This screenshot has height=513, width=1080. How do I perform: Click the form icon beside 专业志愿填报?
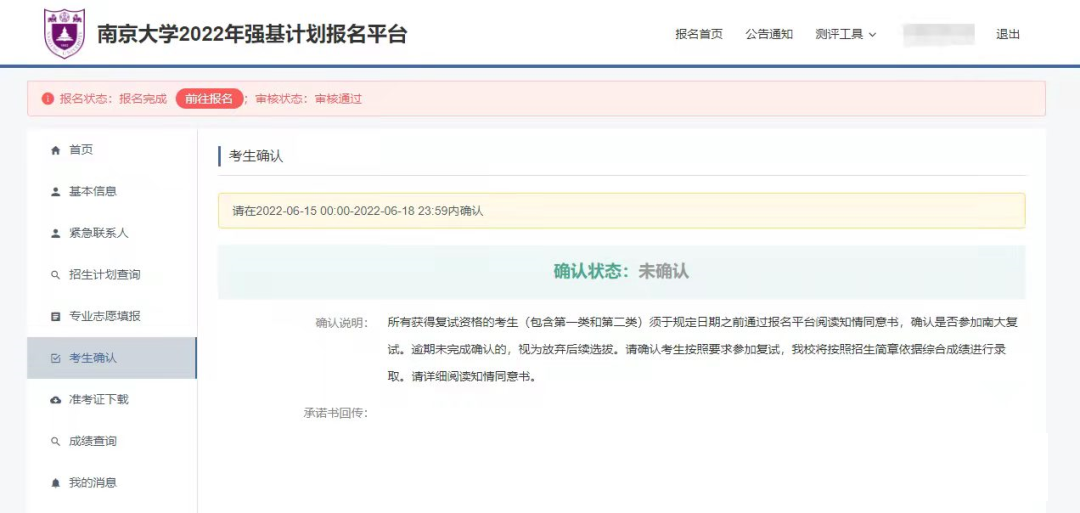pos(56,317)
